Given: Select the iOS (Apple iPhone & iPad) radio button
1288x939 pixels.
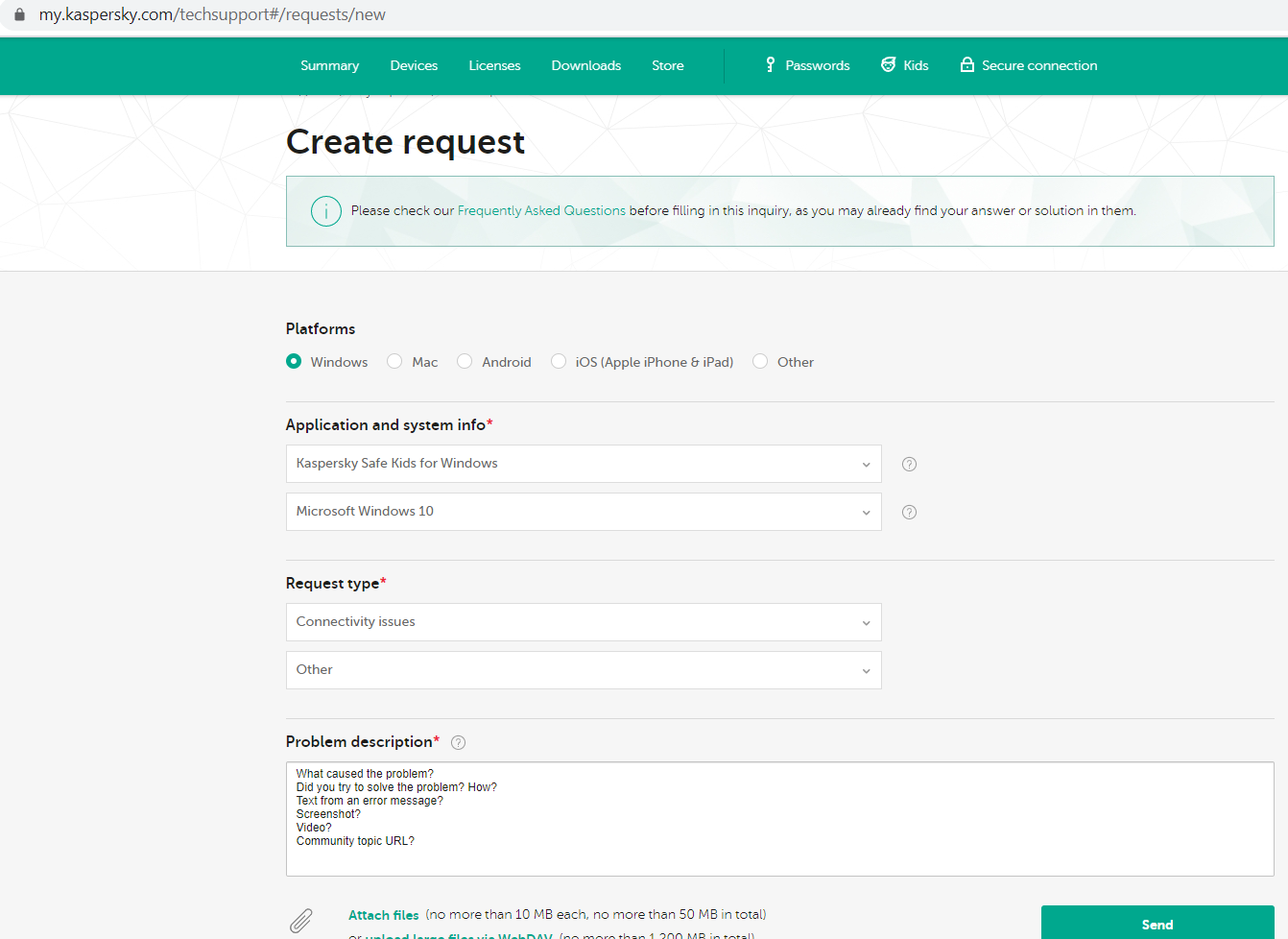Looking at the screenshot, I should [x=559, y=361].
